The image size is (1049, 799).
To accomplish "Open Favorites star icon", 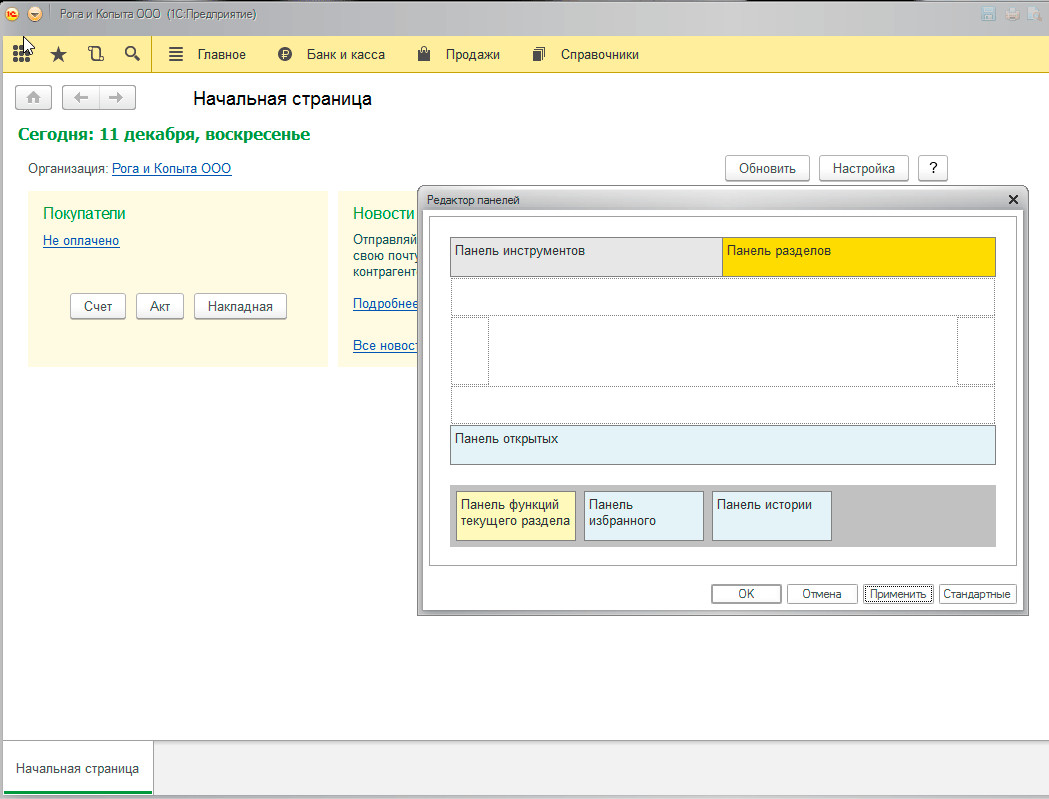I will [x=58, y=54].
